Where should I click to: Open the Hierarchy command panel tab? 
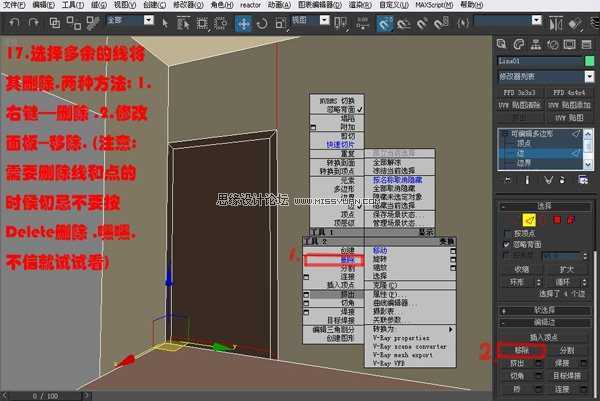point(536,44)
